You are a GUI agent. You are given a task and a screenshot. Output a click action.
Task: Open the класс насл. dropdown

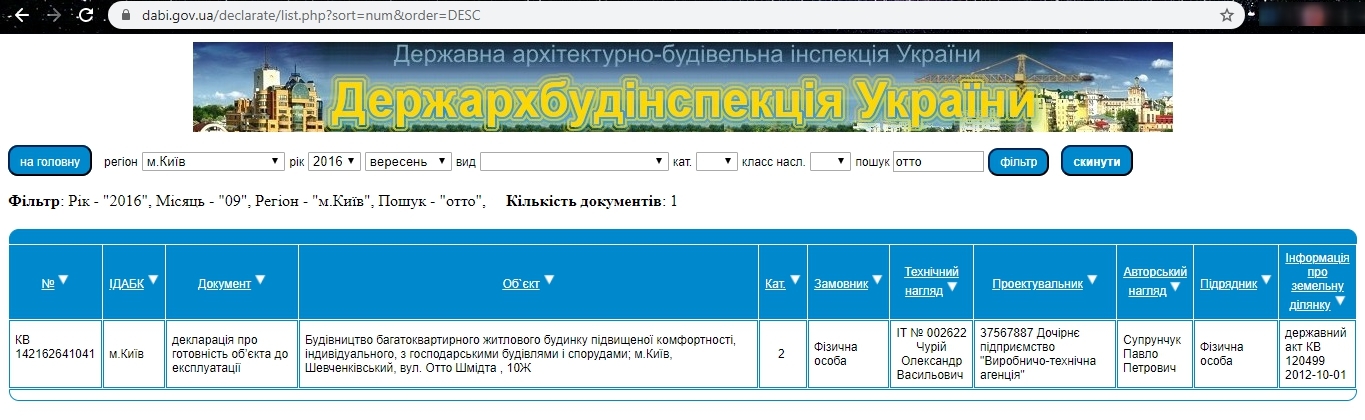tap(830, 161)
